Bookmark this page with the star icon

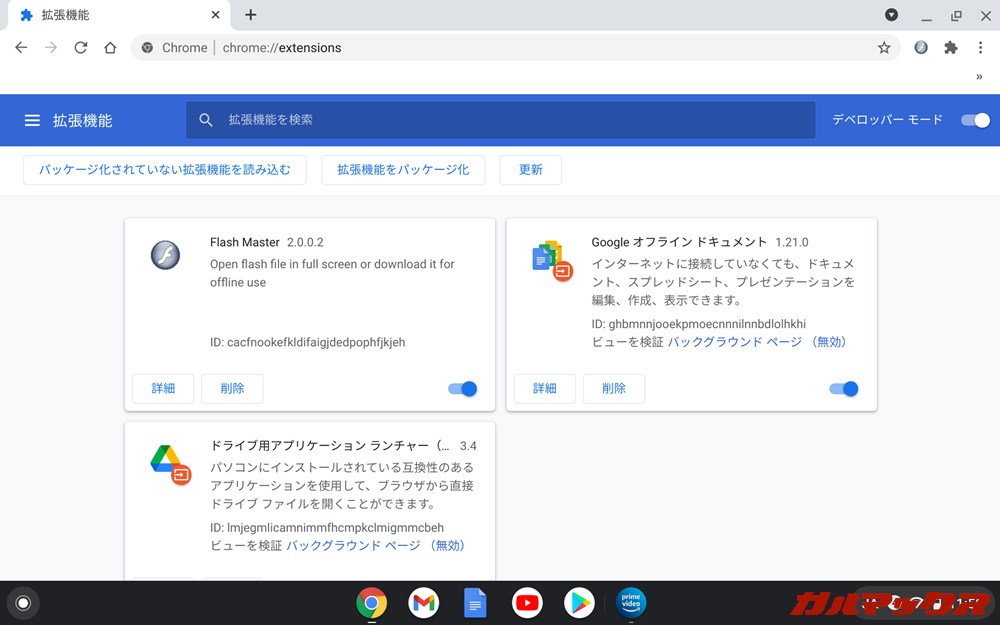pyautogui.click(x=883, y=47)
